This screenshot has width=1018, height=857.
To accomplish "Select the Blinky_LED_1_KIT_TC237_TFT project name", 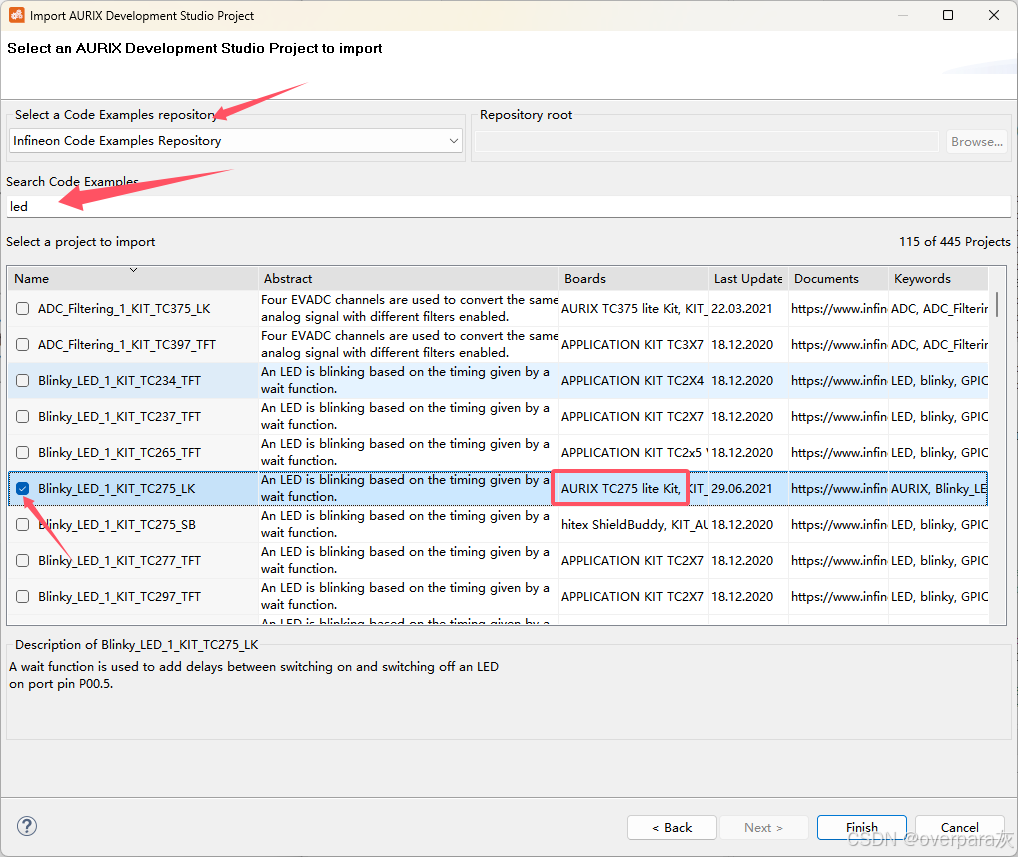I will 119,416.
